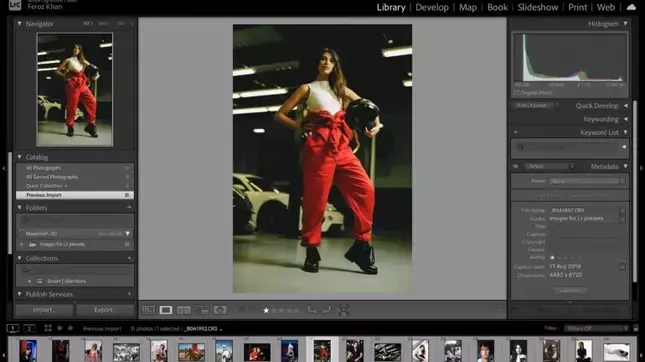Collapse the Metadata panel
645x362 pixels.
(x=625, y=167)
